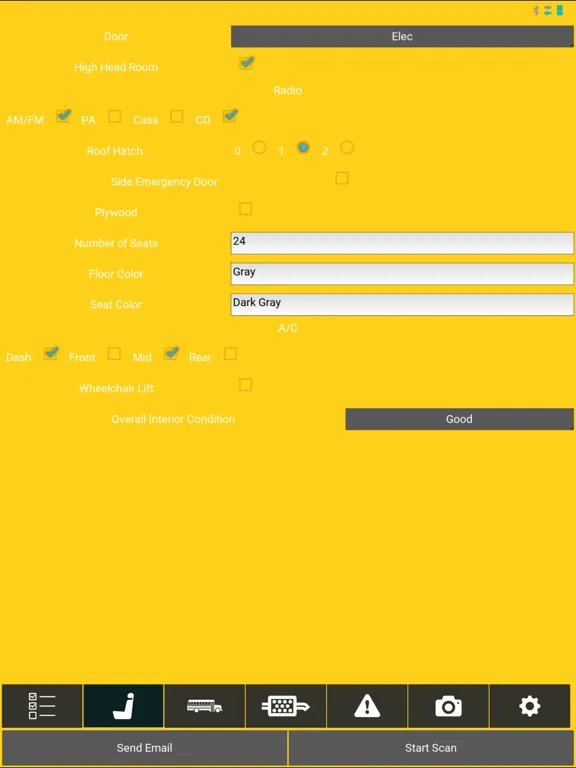Viewport: 576px width, 768px height.
Task: Tap the Bluetooth status icon
Action: coord(536,10)
